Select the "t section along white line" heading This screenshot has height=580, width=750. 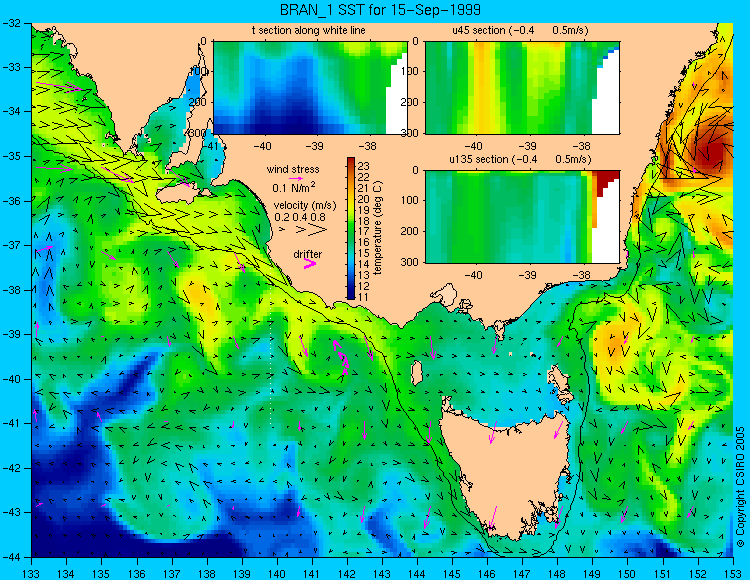309,31
